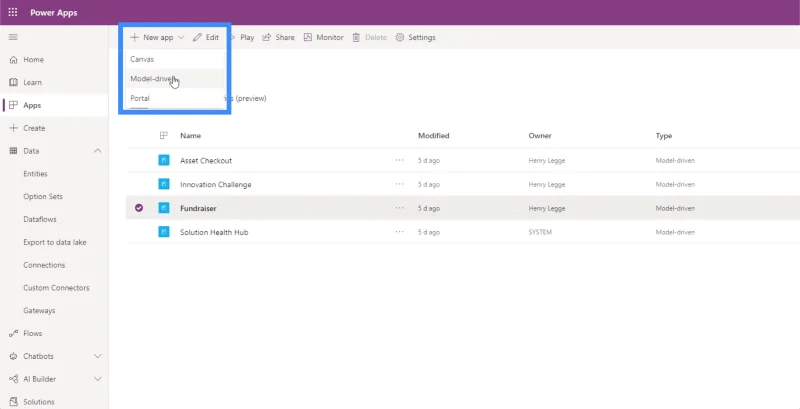Open the Solution Health Hub app

point(214,233)
